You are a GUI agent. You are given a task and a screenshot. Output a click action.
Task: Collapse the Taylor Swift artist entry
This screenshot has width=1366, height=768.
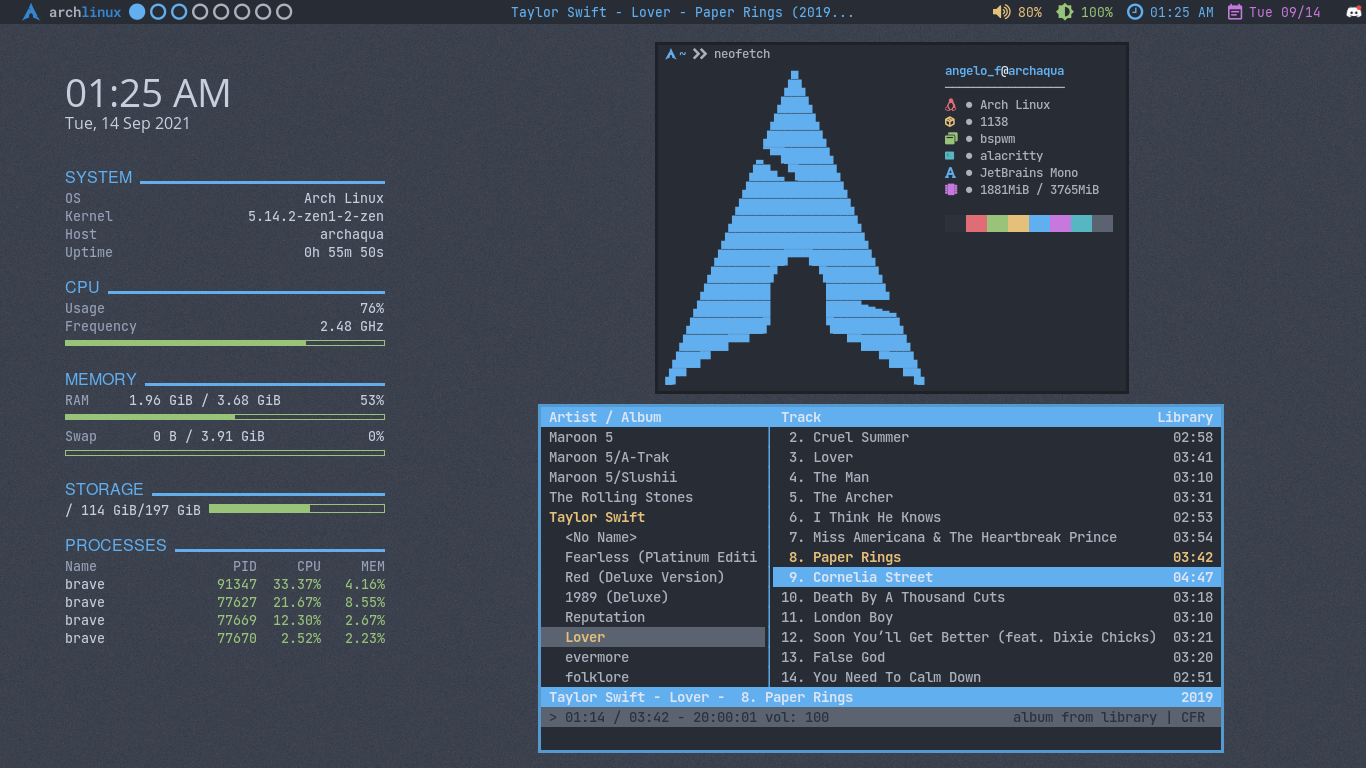click(x=654, y=517)
